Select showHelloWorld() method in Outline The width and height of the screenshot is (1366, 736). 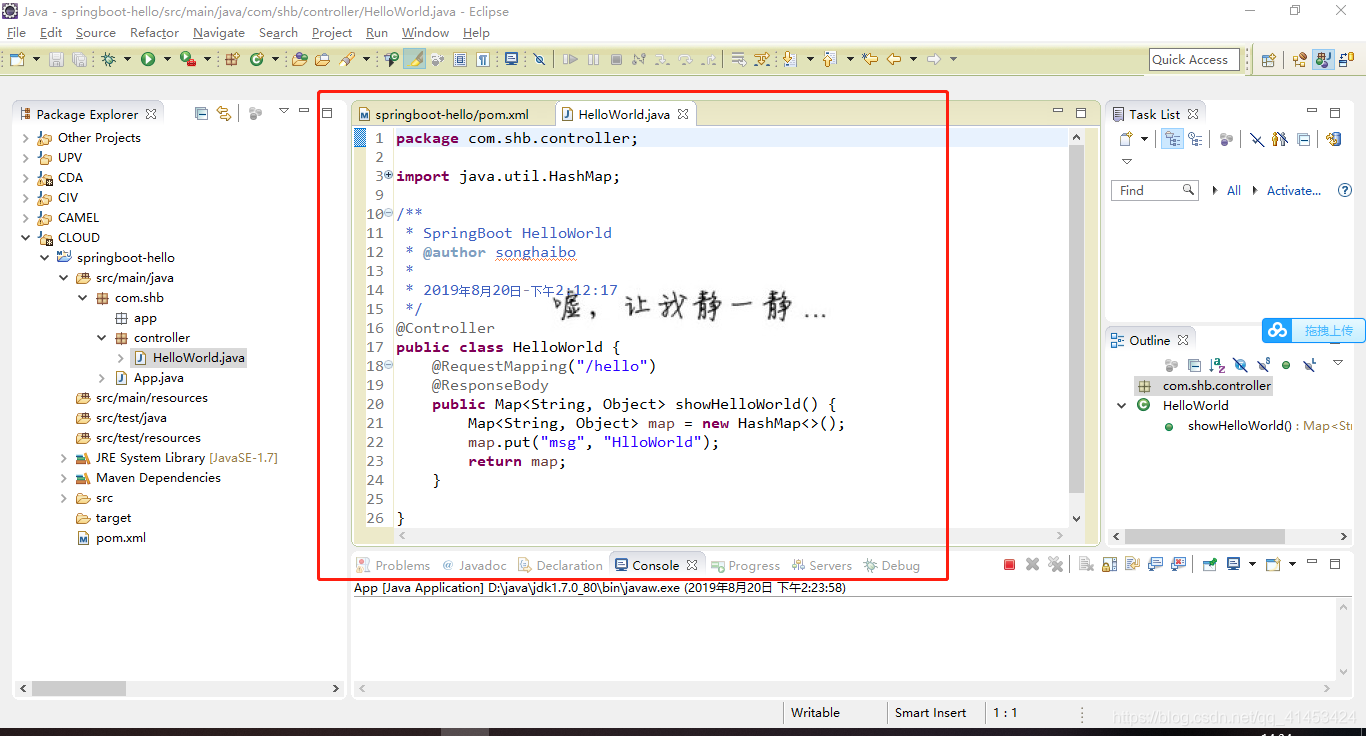[1239, 426]
